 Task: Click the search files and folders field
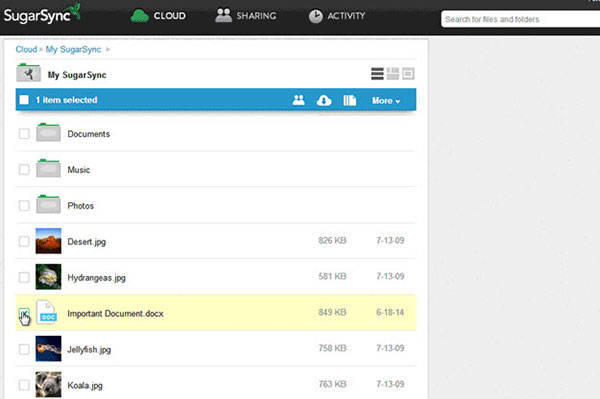click(520, 19)
